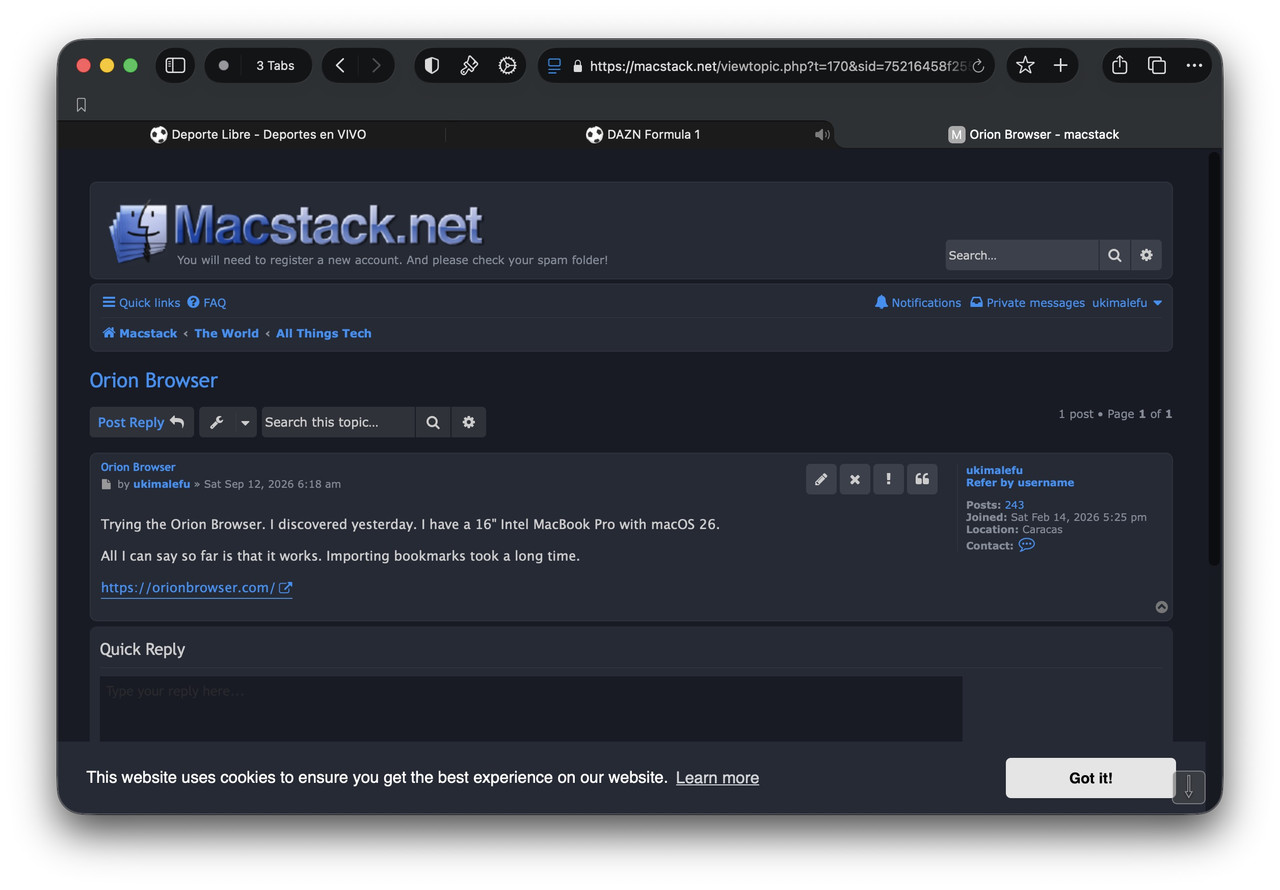Jump to top with post arrow icon

tap(1161, 607)
